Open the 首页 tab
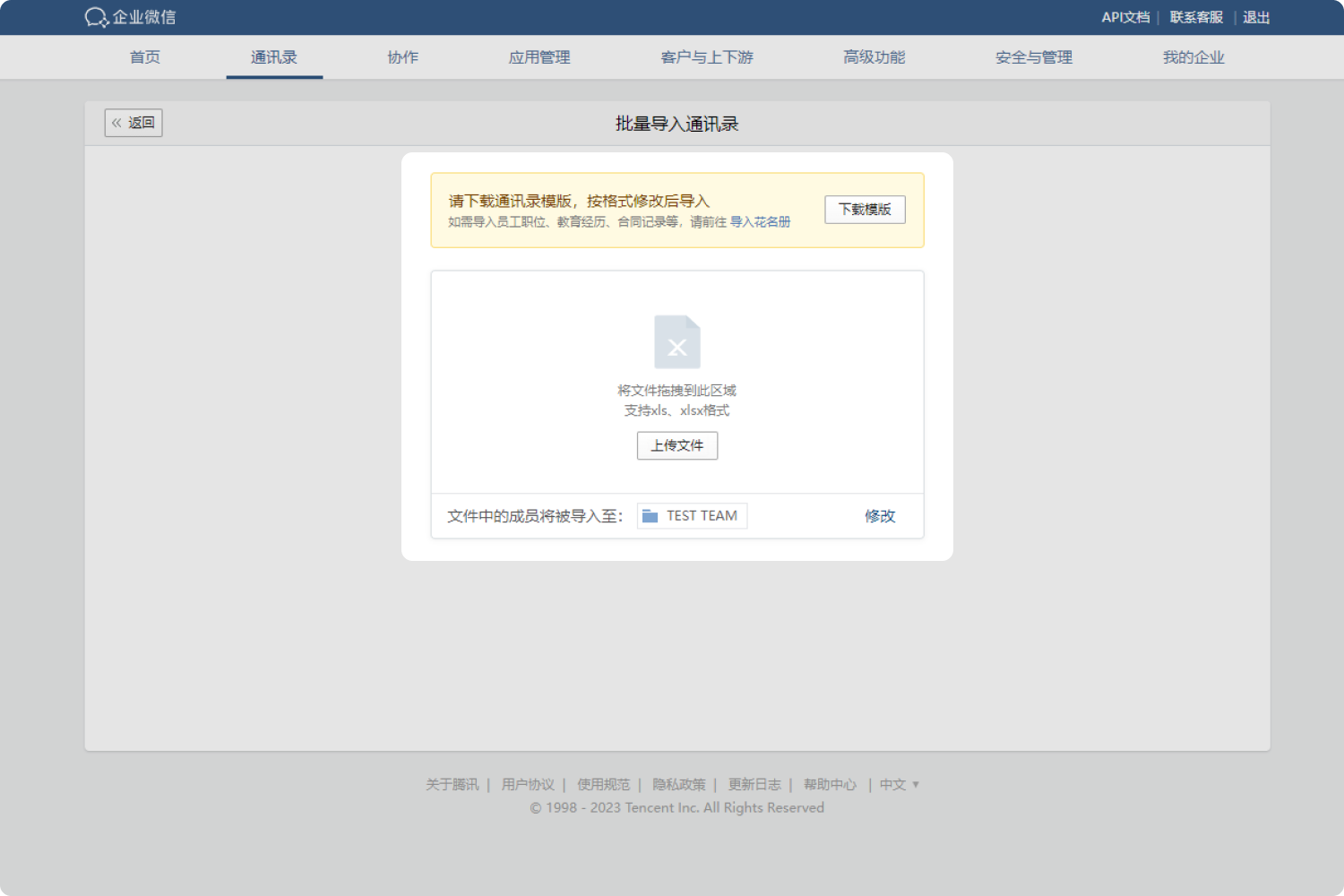The image size is (1344, 896). coord(145,57)
